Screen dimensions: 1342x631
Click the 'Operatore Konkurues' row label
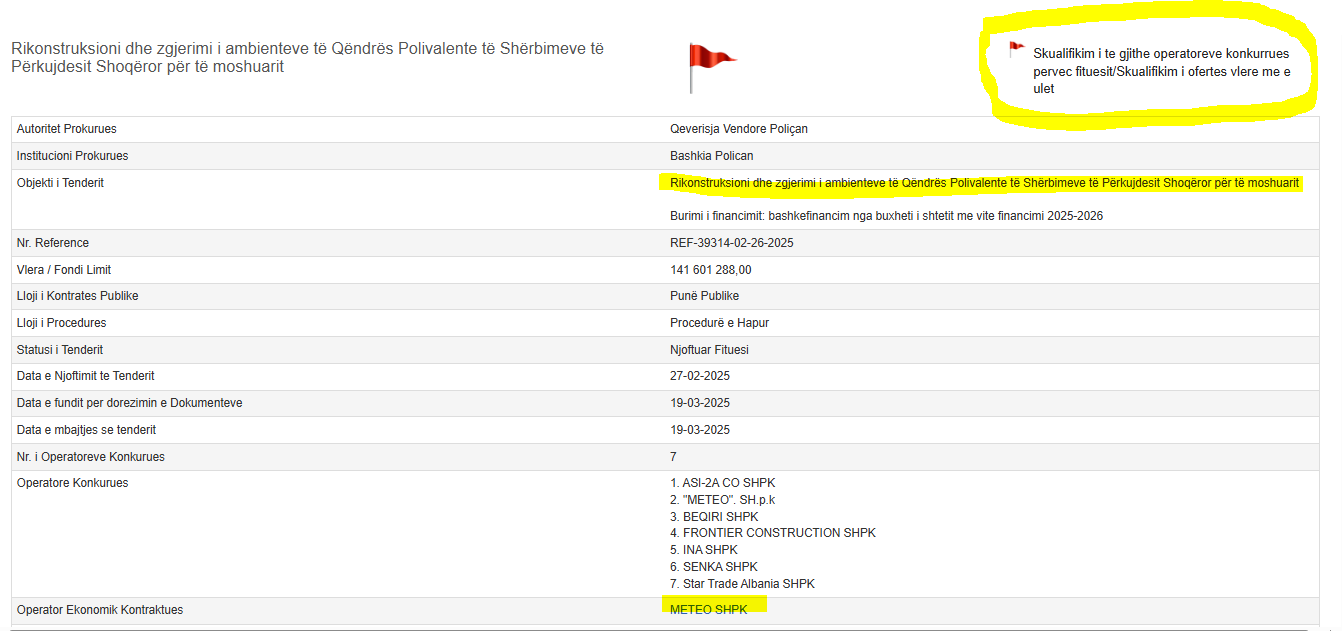[x=72, y=483]
